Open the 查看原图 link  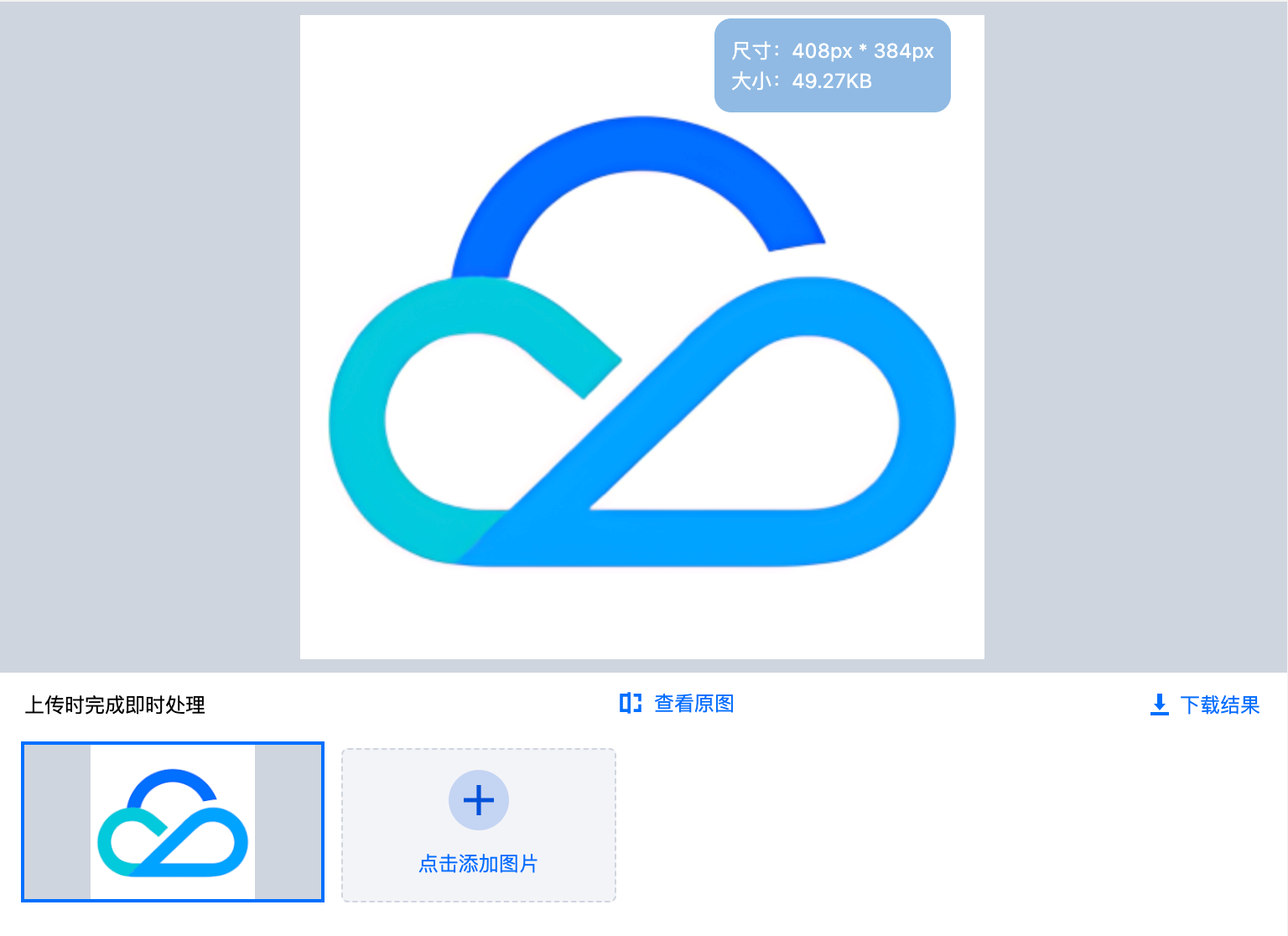(693, 704)
